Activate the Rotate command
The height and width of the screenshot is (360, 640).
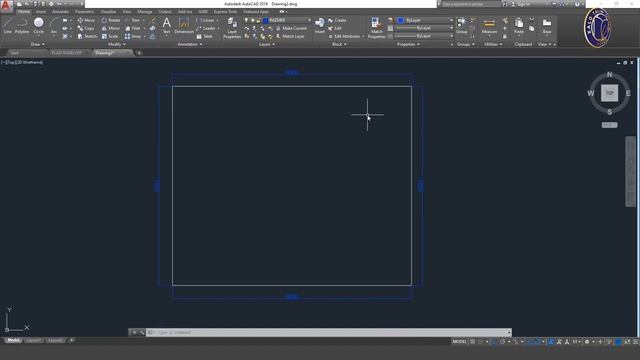(x=111, y=20)
